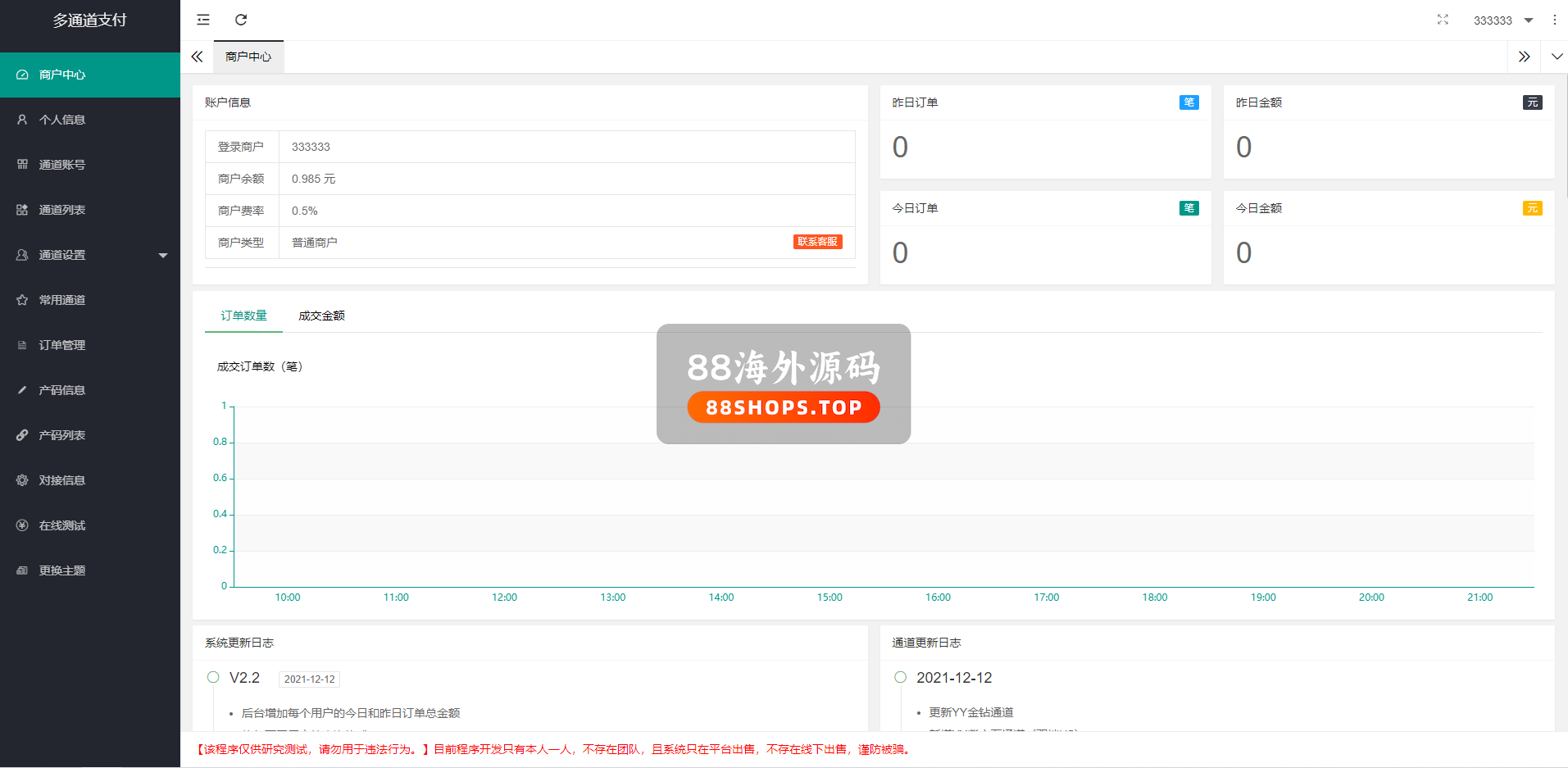The height and width of the screenshot is (768, 1568).
Task: Toggle fullscreen mode icon
Action: (1443, 20)
